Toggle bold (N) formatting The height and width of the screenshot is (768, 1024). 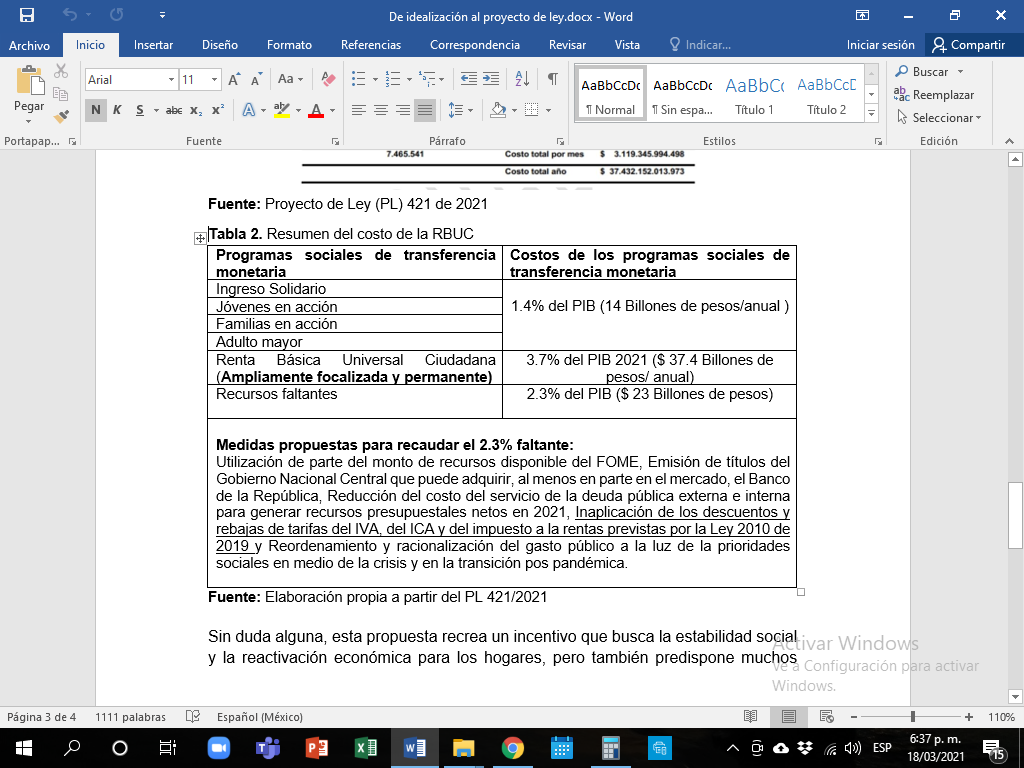(x=96, y=110)
